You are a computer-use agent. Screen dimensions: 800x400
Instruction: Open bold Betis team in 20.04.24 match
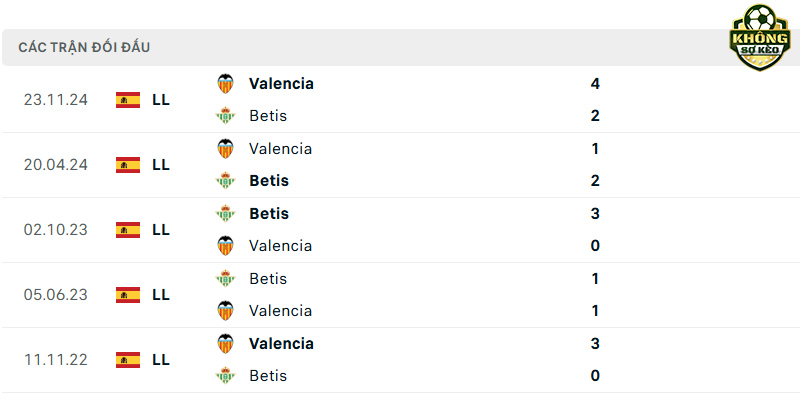pos(269,181)
